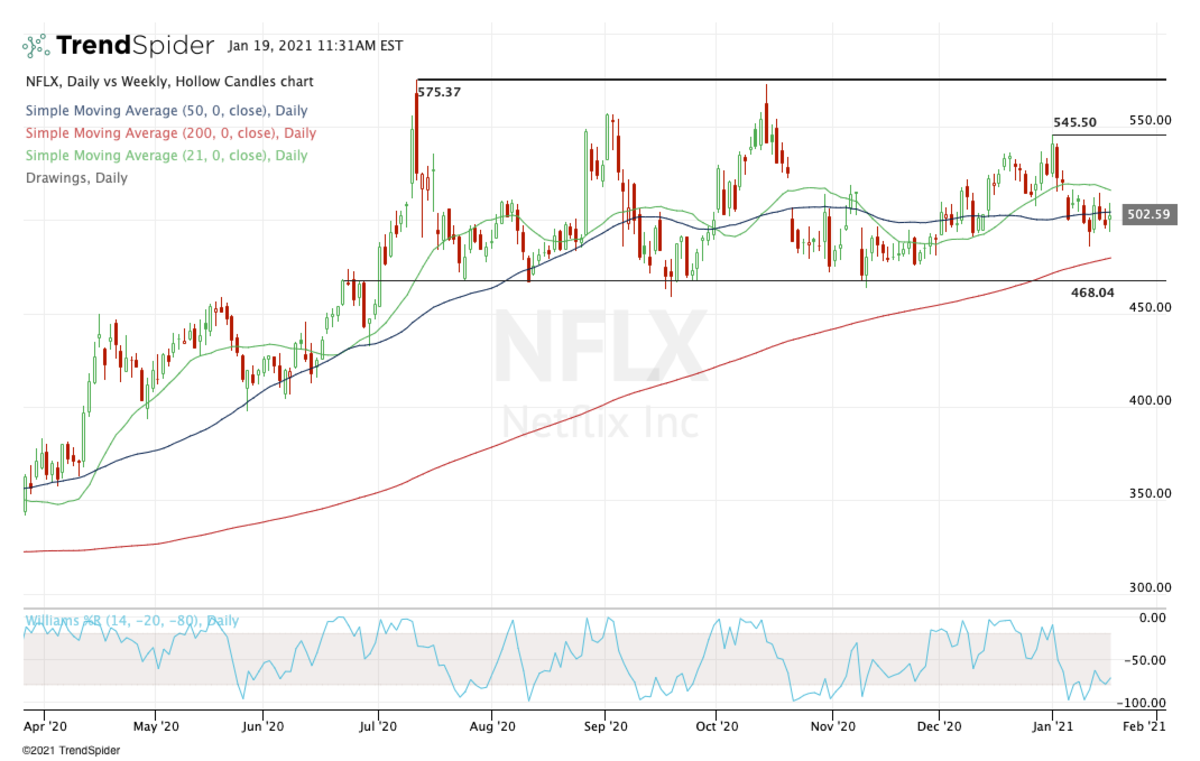Click the Oct '20 date axis label

[716, 726]
